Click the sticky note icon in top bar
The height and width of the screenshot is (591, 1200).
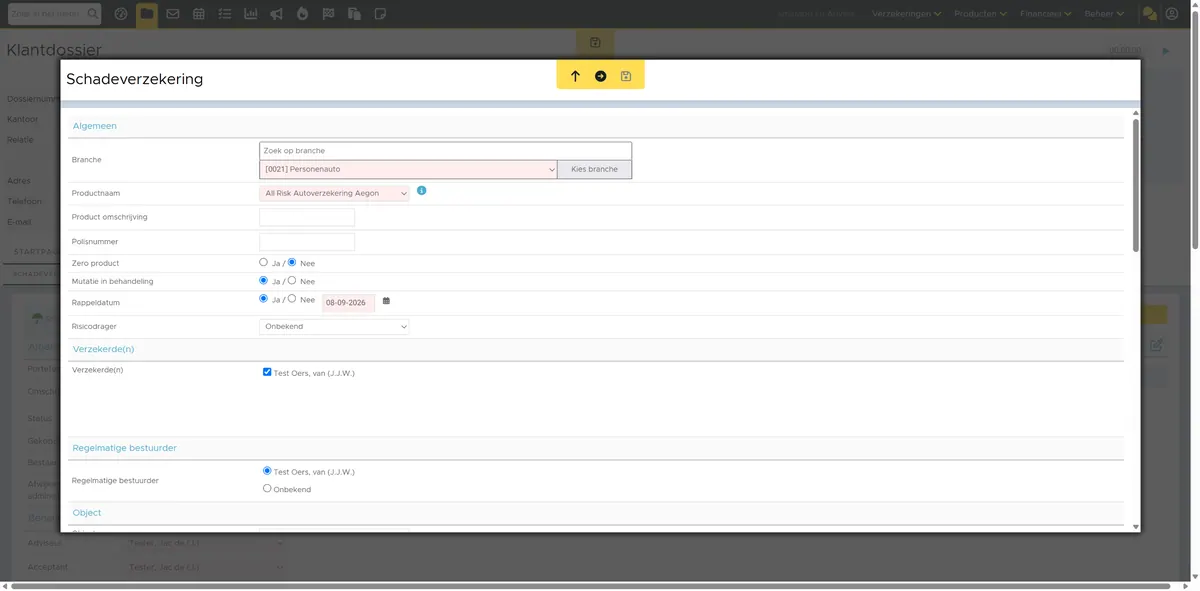click(x=380, y=14)
